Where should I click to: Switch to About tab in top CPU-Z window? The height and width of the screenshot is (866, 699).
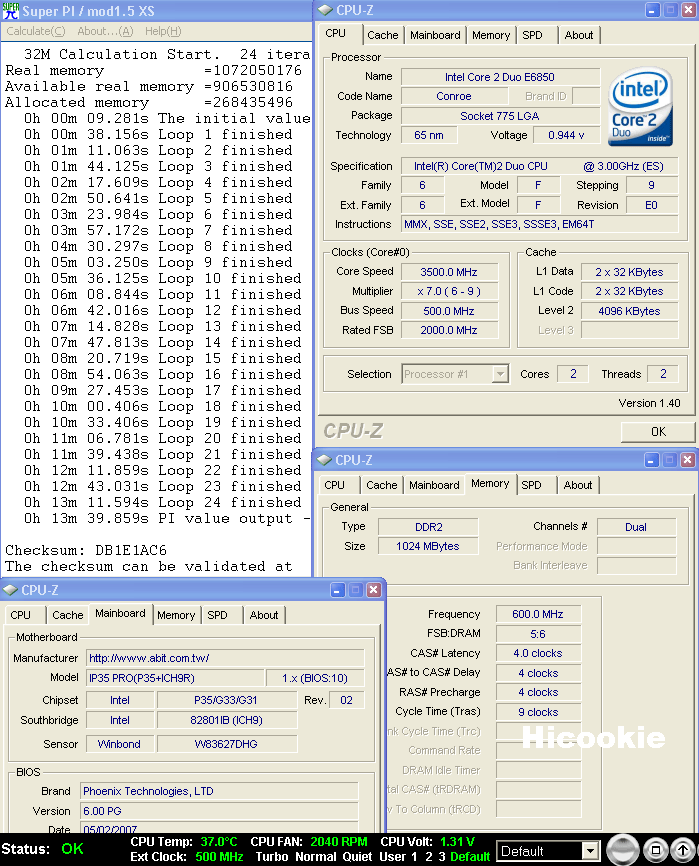(579, 35)
